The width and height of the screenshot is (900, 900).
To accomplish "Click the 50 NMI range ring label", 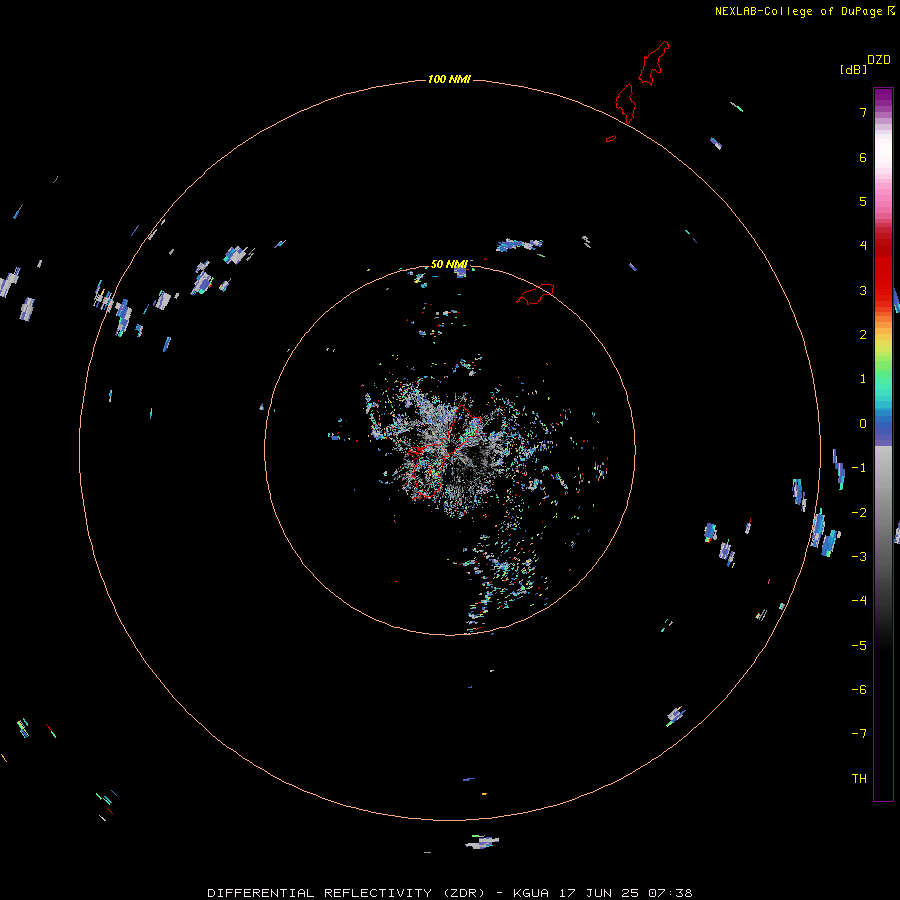I will [x=449, y=264].
